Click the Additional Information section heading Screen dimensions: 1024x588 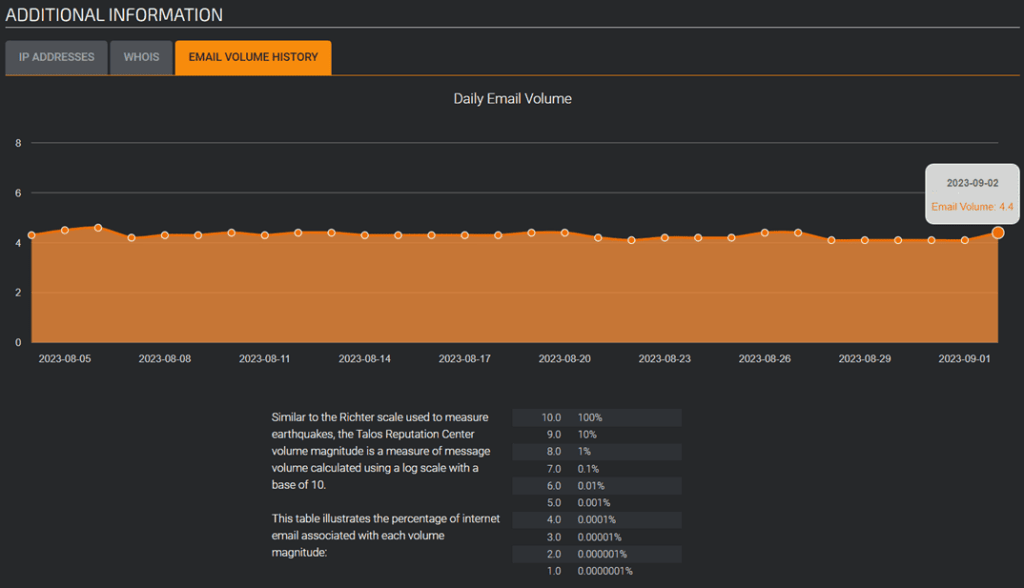pos(114,15)
